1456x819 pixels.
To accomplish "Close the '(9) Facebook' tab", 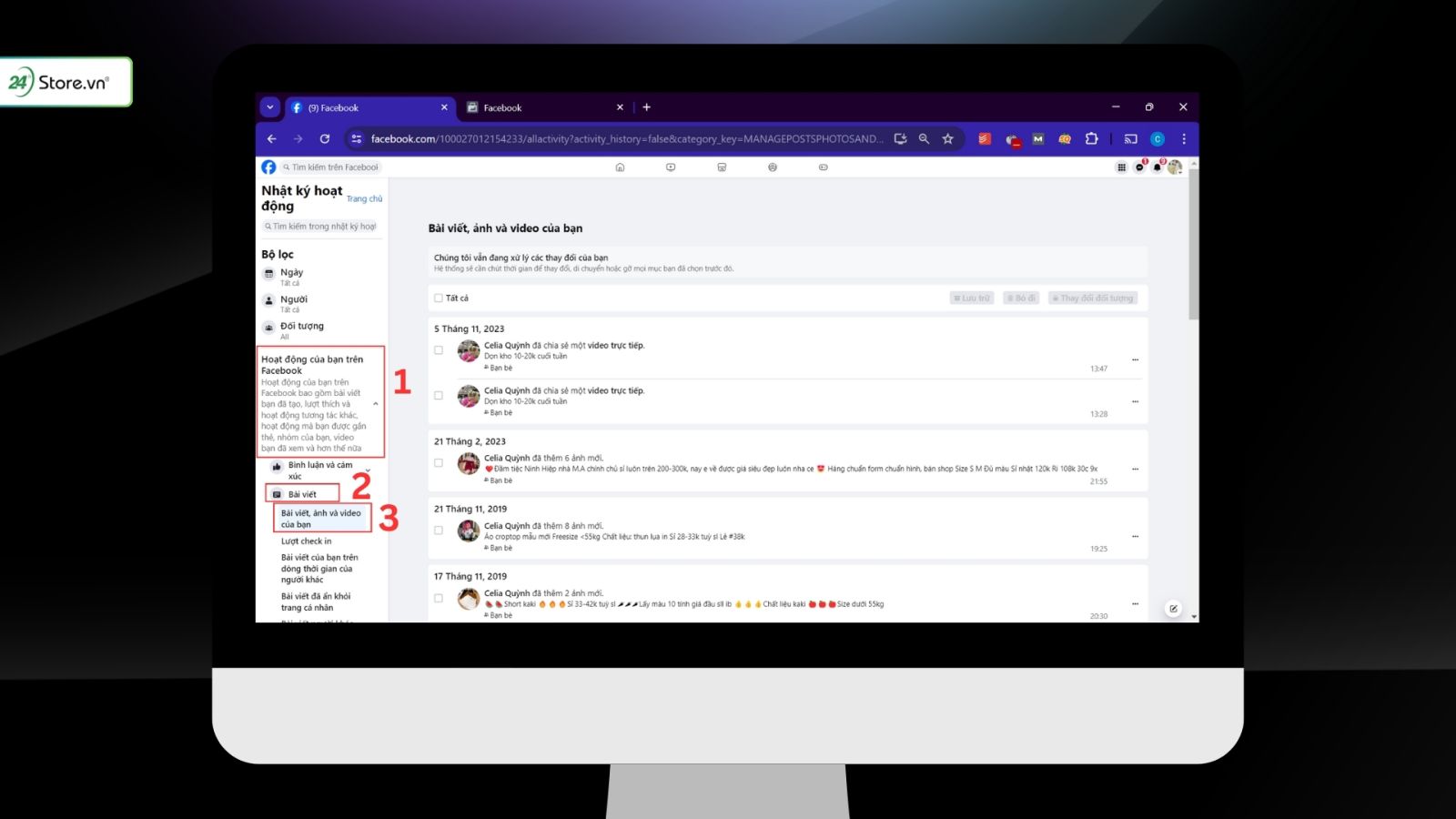I will coord(444,107).
